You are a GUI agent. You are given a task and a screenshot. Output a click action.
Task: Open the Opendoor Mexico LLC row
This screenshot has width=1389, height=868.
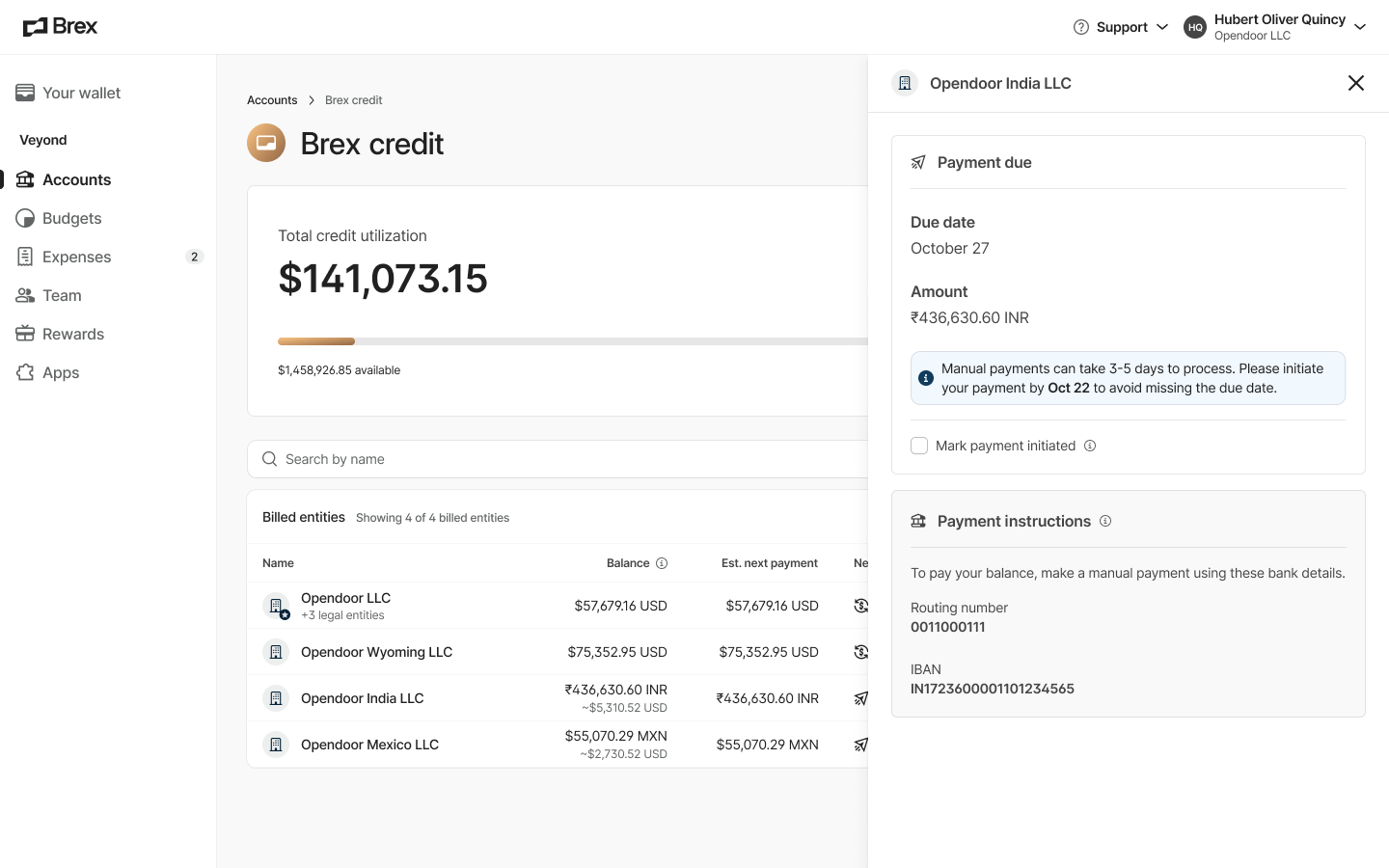pos(558,745)
